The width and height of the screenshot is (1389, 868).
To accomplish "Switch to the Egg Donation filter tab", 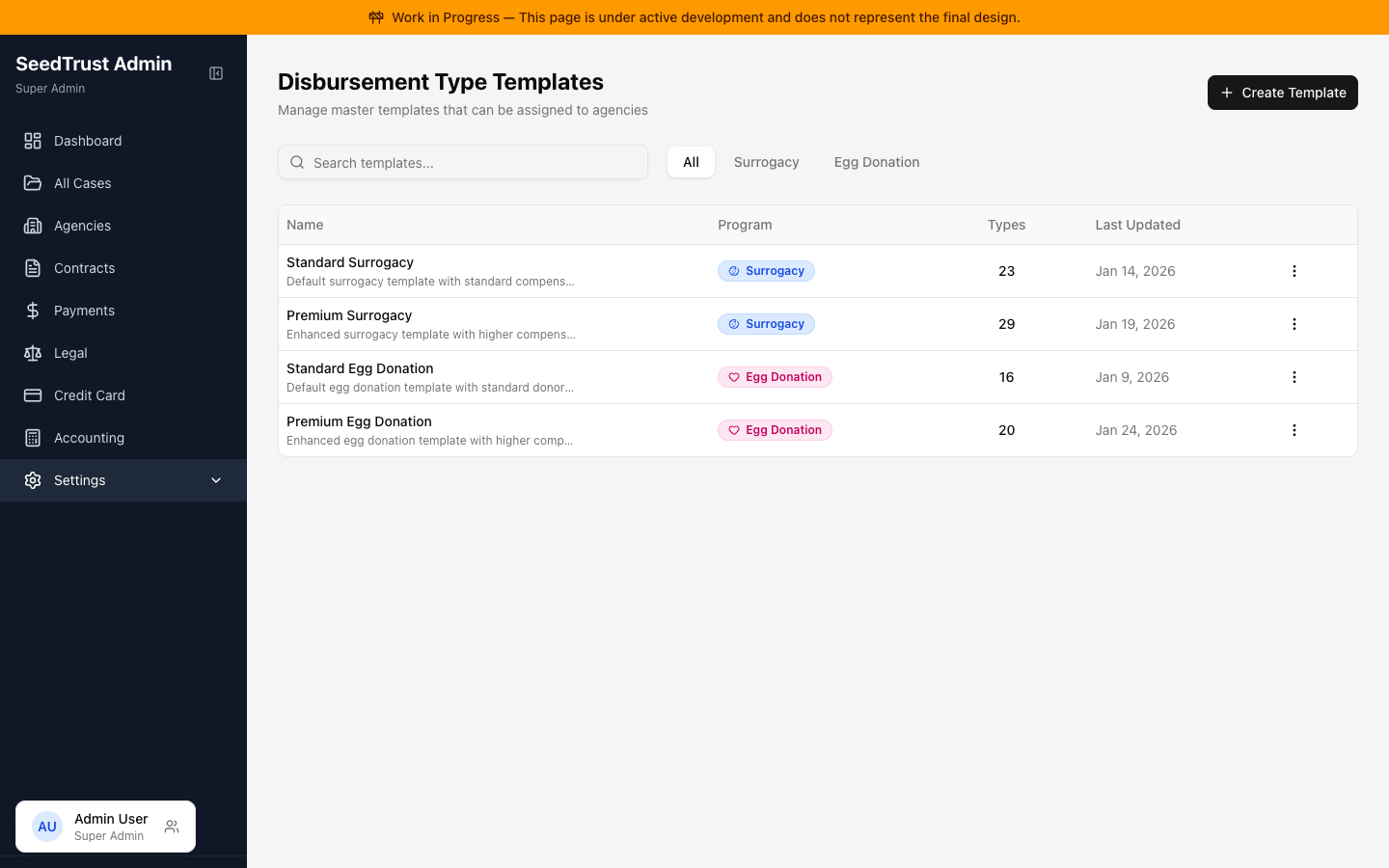I will pos(877,162).
